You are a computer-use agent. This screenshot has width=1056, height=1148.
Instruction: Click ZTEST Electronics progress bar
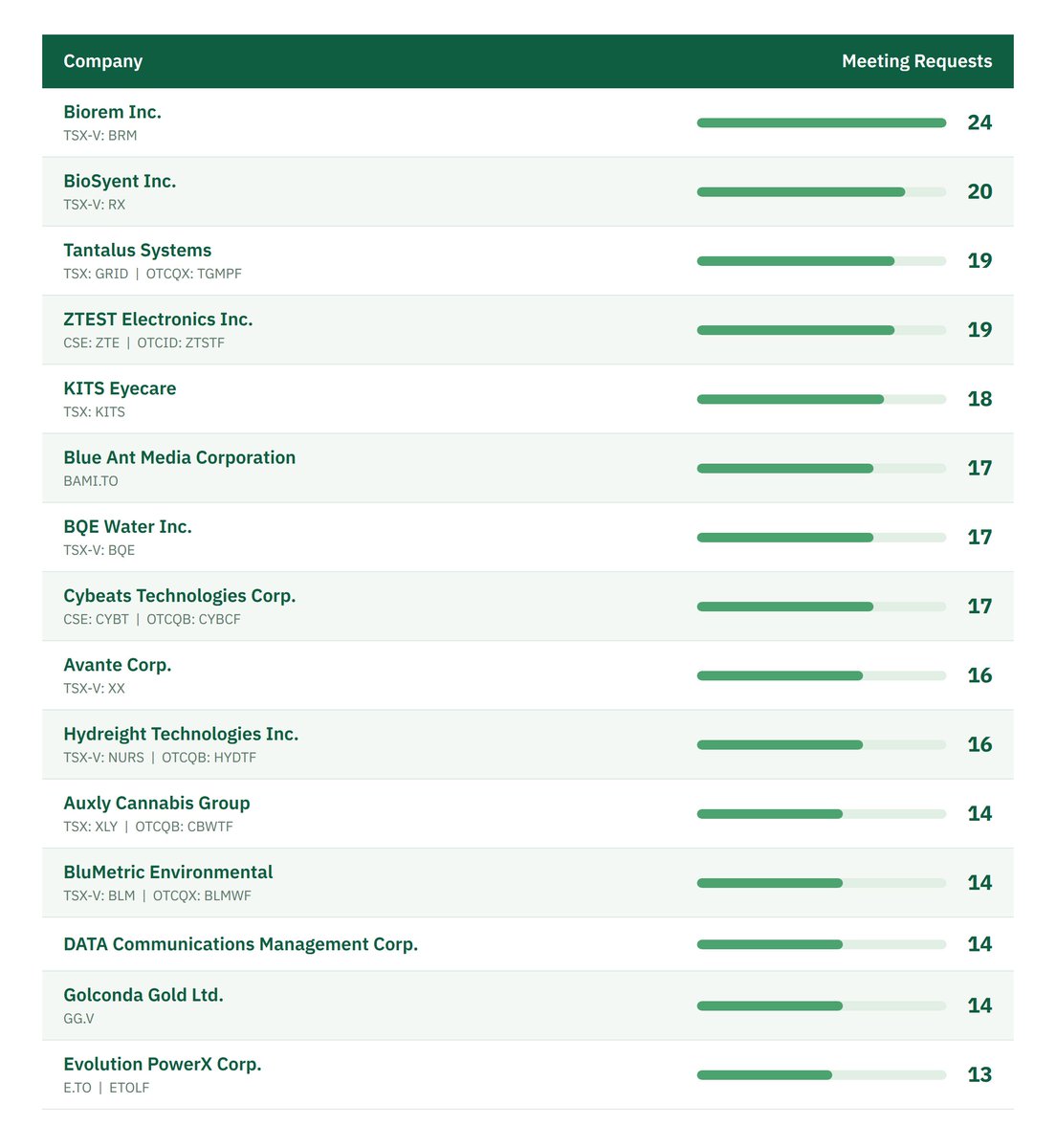[x=821, y=330]
